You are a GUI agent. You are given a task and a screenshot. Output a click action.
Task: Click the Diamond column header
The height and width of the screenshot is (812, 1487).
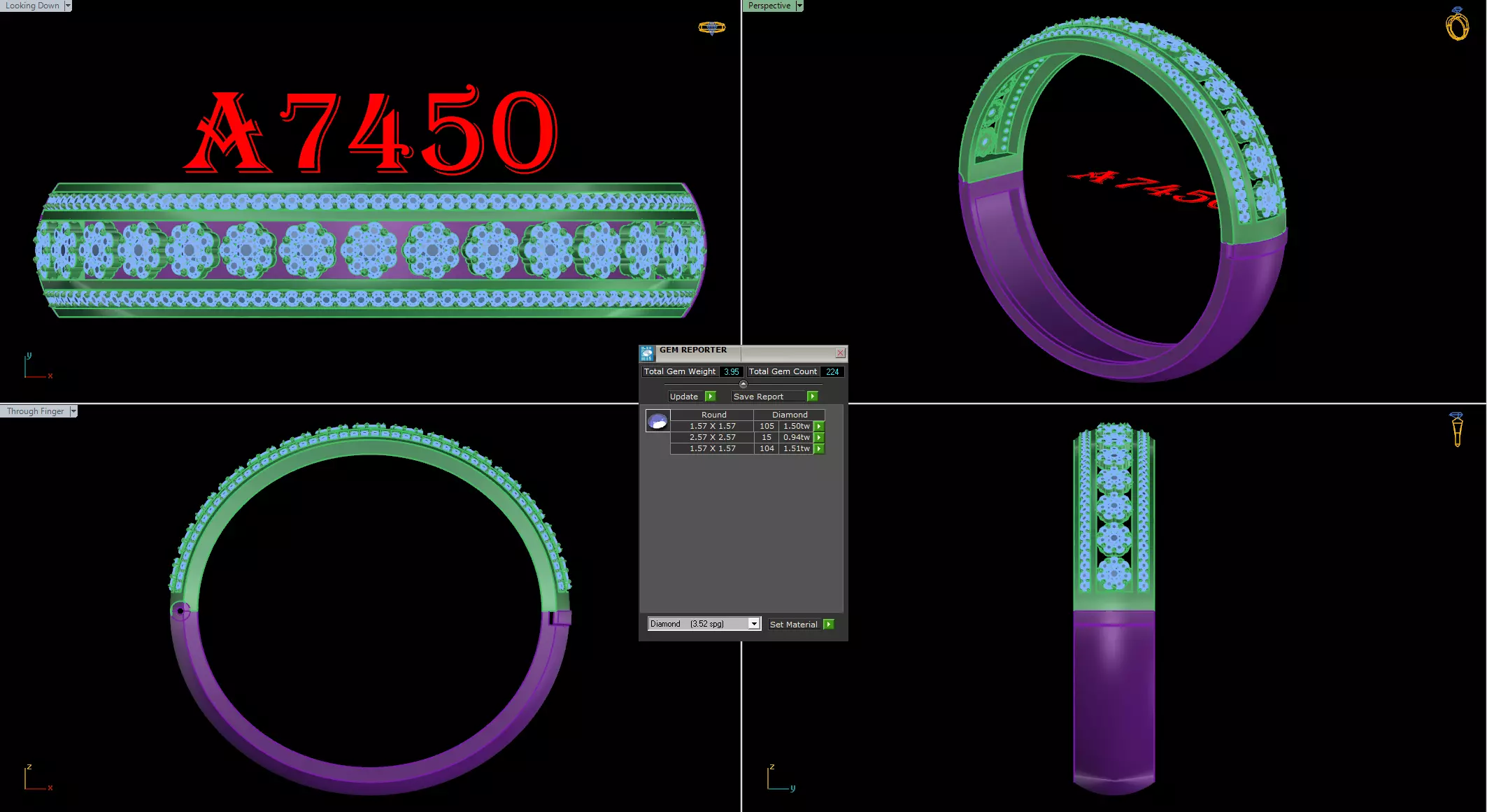(790, 415)
